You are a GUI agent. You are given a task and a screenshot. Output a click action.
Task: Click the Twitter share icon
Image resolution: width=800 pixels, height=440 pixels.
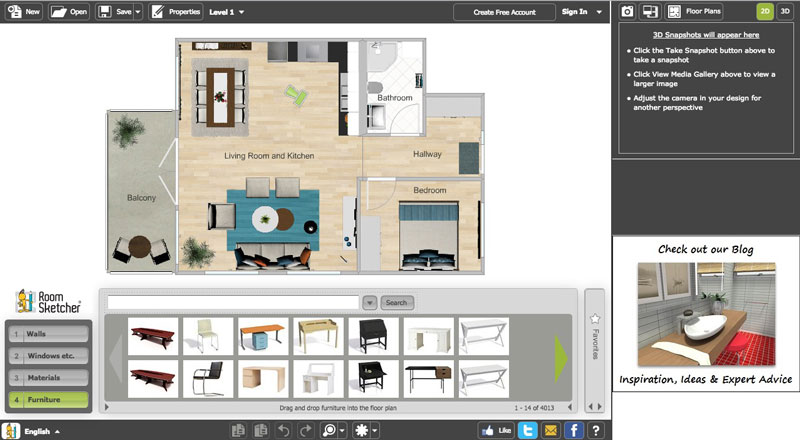point(526,430)
